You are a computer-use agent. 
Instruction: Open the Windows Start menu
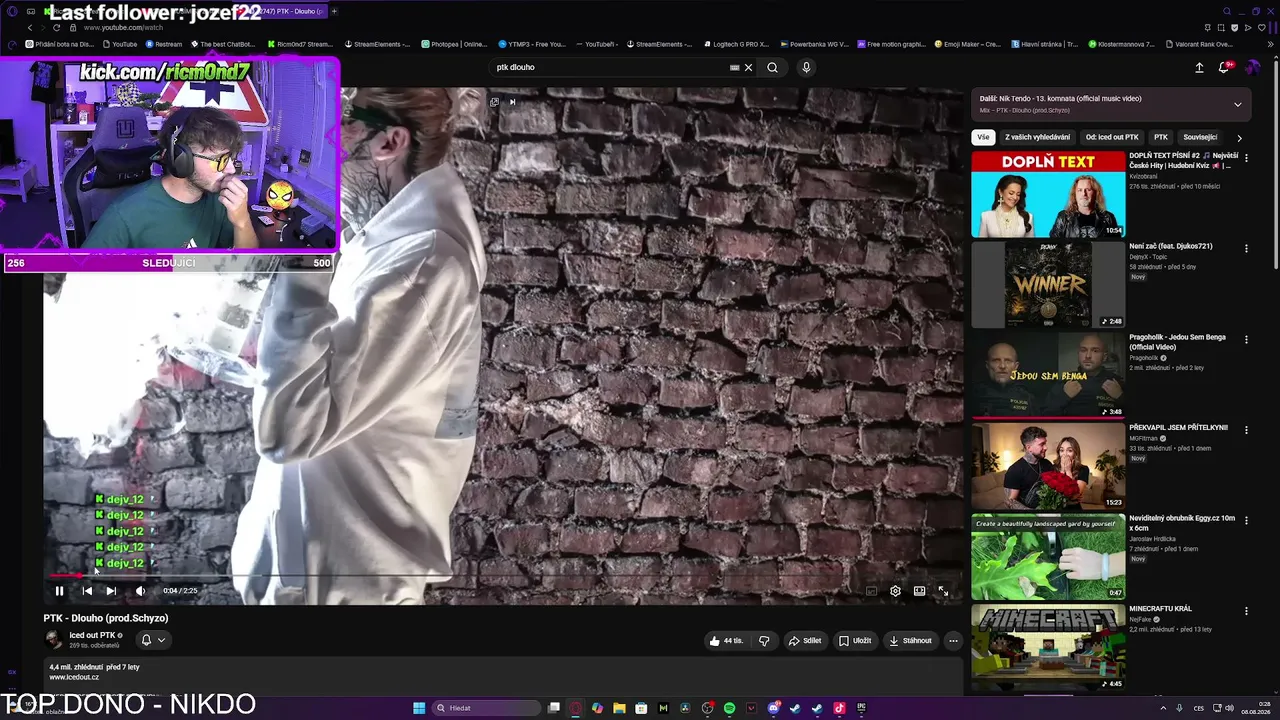click(419, 708)
